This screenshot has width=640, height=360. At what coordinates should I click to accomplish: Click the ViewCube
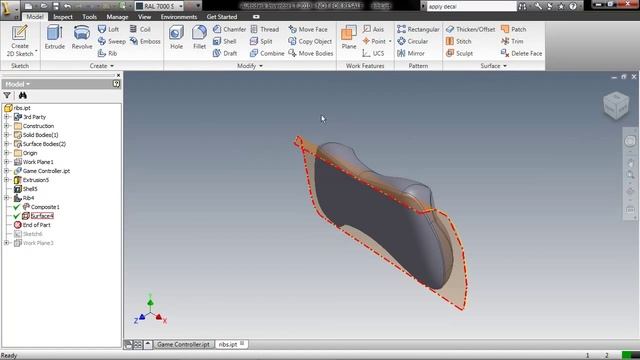[616, 106]
